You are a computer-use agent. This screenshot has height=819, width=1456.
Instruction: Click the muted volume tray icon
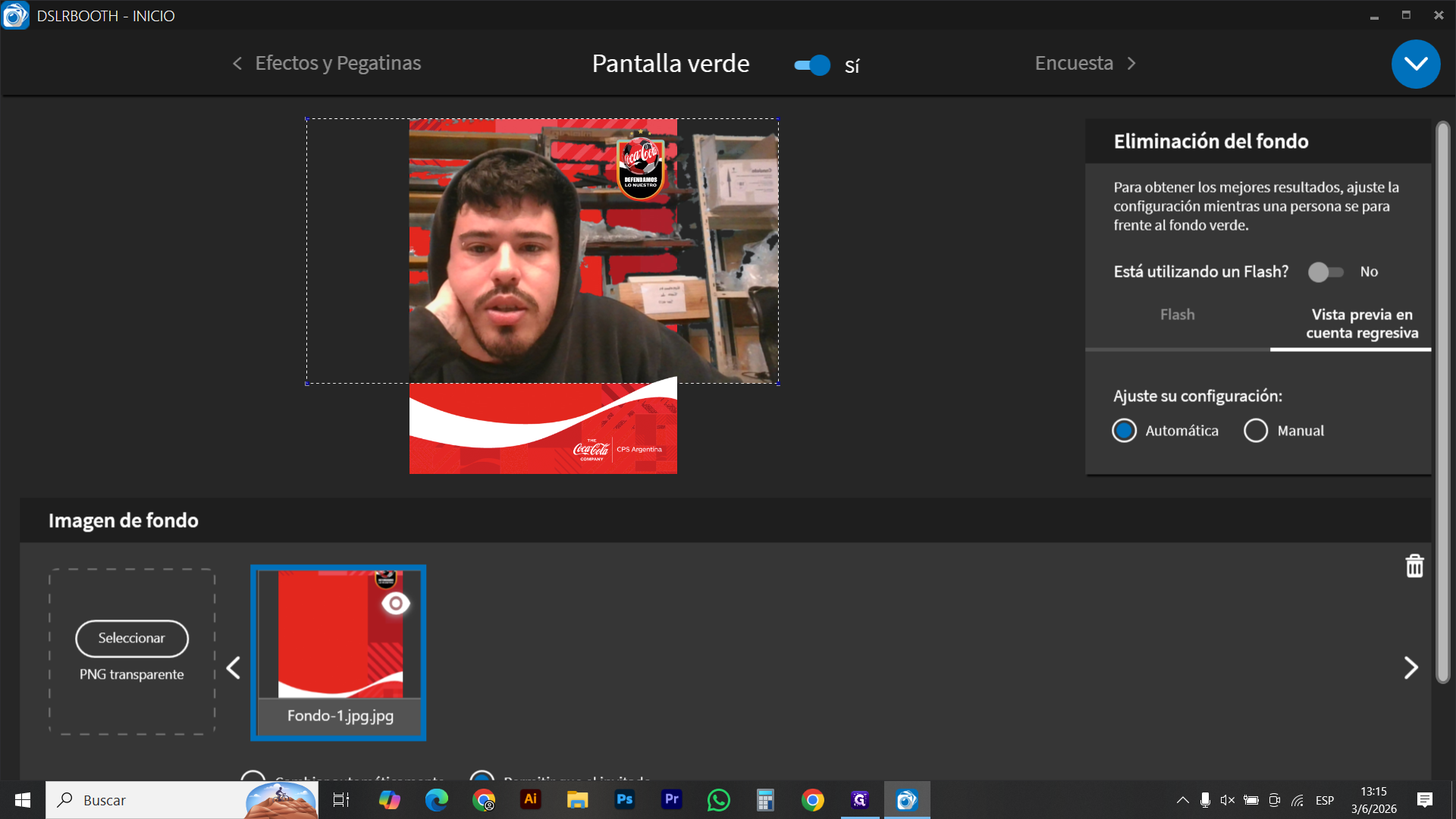point(1228,800)
